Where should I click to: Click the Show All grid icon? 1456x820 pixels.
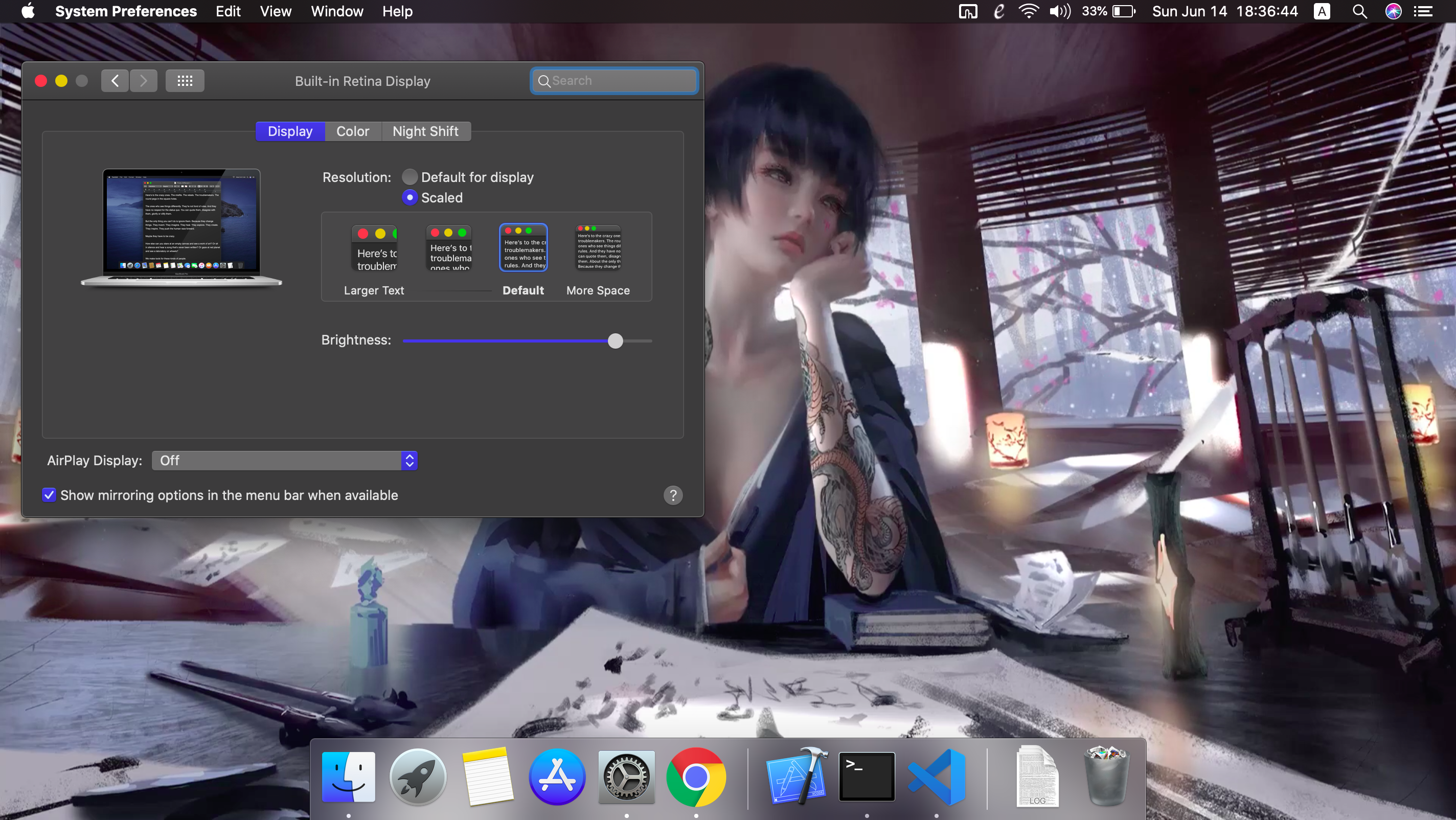[x=185, y=81]
